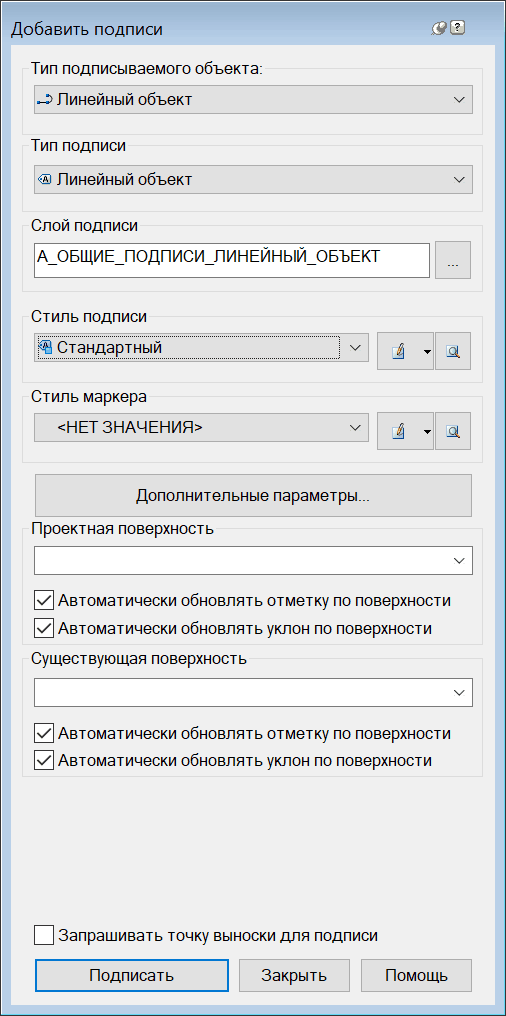Expand 'Тип подписываемого объекта' dropdown

pos(253,100)
